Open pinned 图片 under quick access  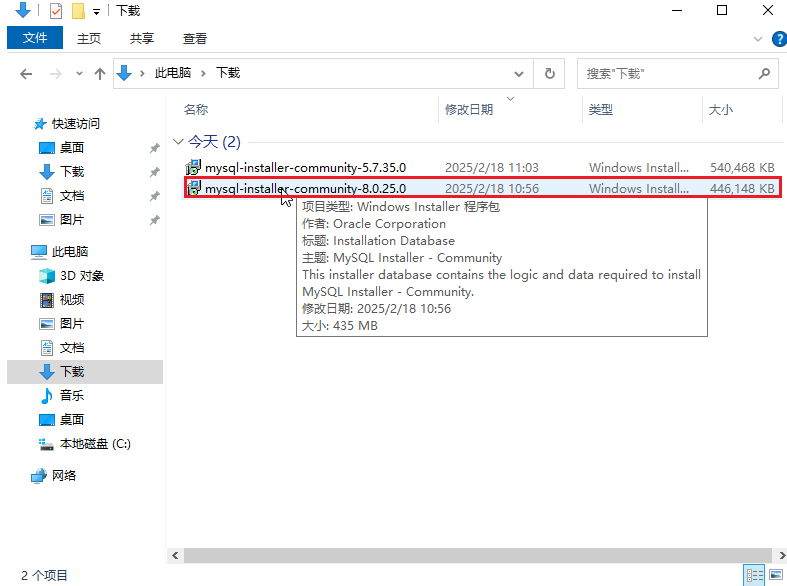[x=72, y=220]
